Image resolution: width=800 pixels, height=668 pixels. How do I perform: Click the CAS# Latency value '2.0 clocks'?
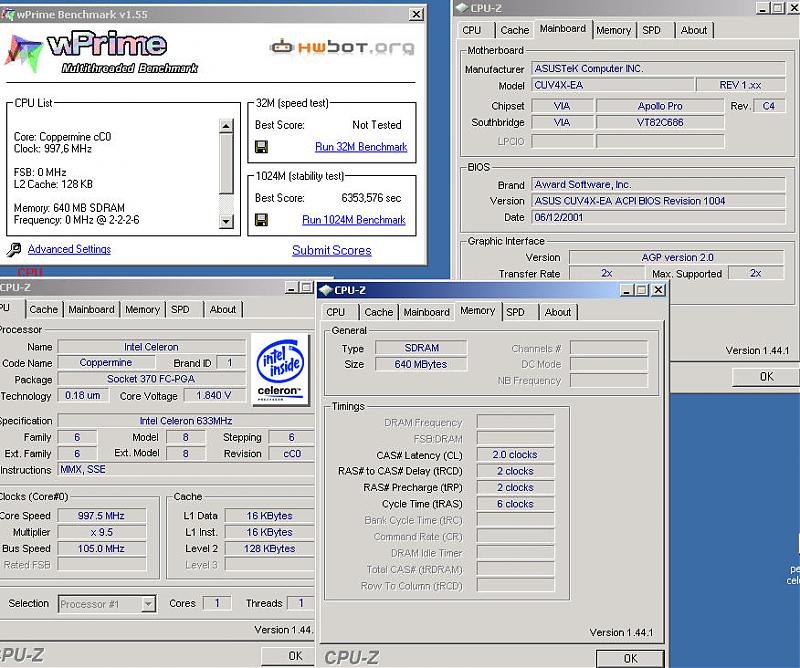(515, 455)
